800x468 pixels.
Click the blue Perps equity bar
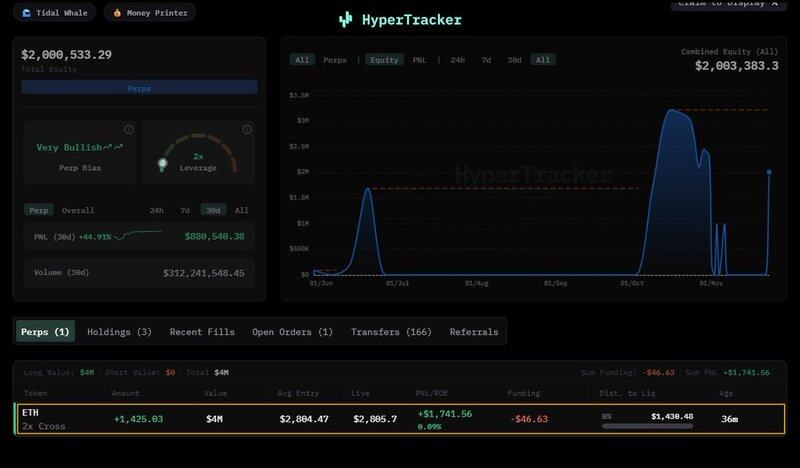(139, 88)
